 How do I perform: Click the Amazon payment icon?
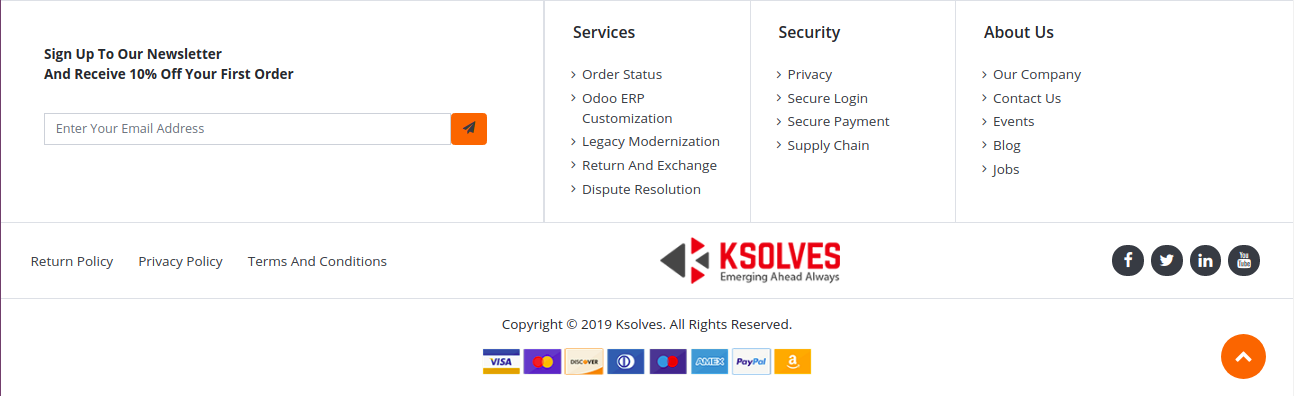(792, 361)
